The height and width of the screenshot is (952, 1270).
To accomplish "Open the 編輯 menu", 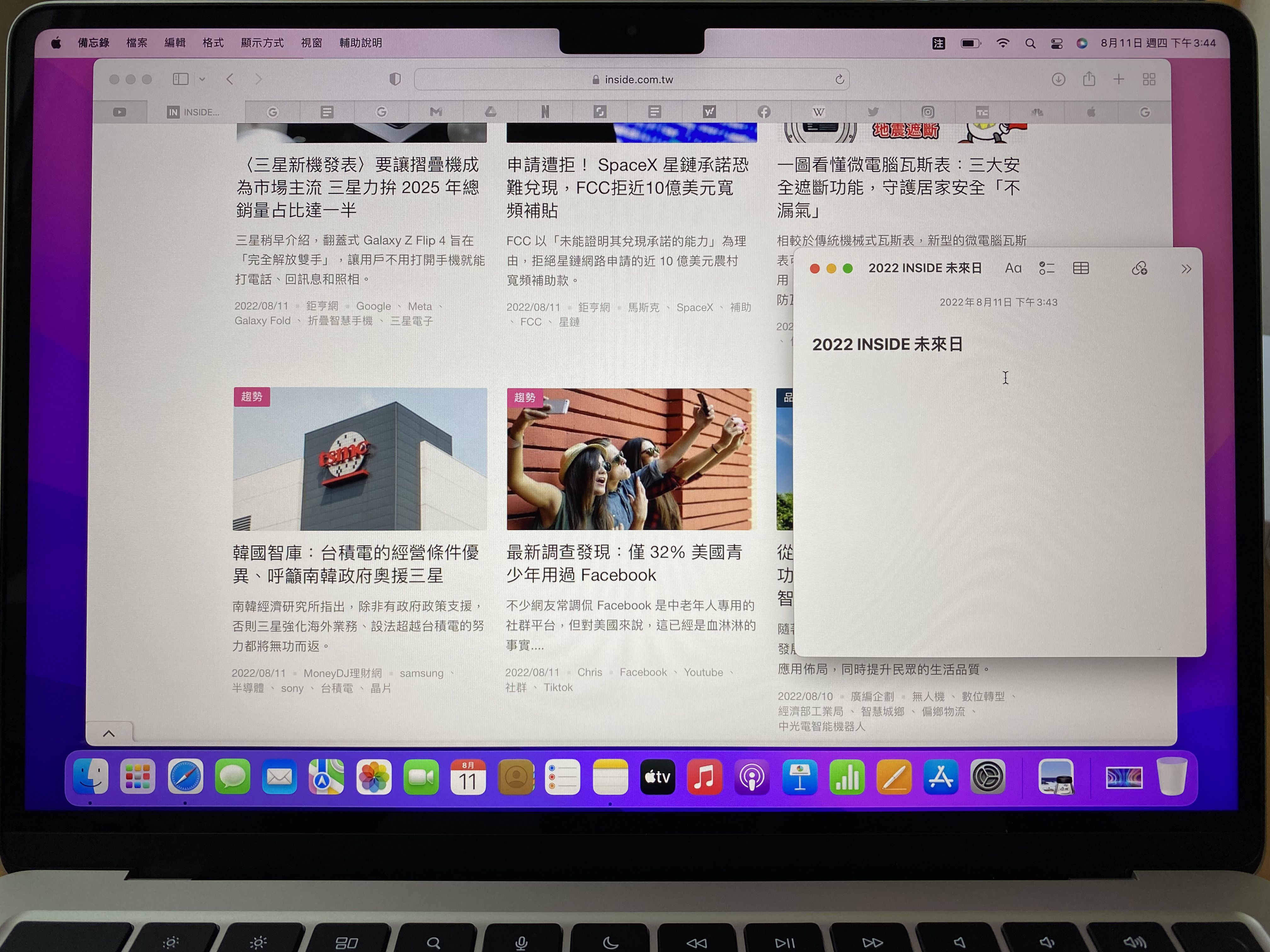I will (x=174, y=43).
